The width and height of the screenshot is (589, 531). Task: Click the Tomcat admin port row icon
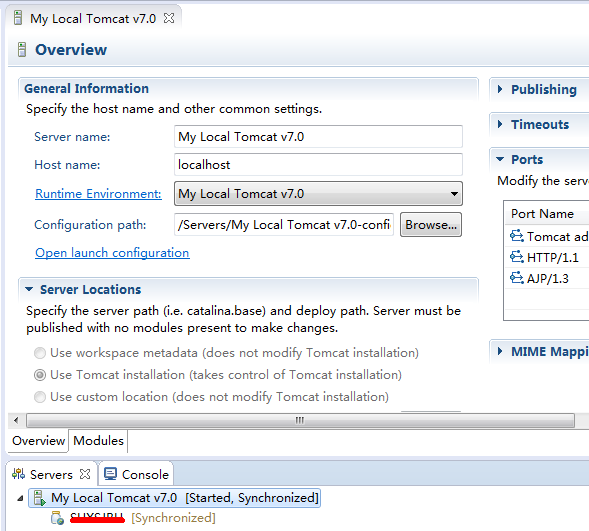coord(517,236)
